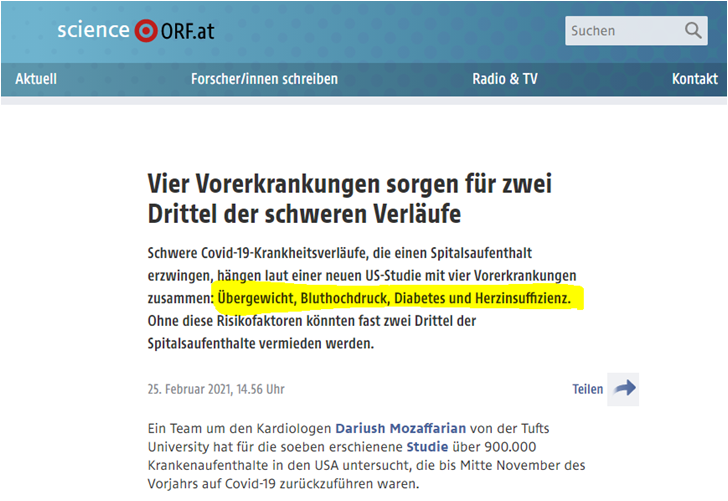Click the date '25. Februar 2021, 14.56 Uhr'
The height and width of the screenshot is (501, 728).
[216, 389]
